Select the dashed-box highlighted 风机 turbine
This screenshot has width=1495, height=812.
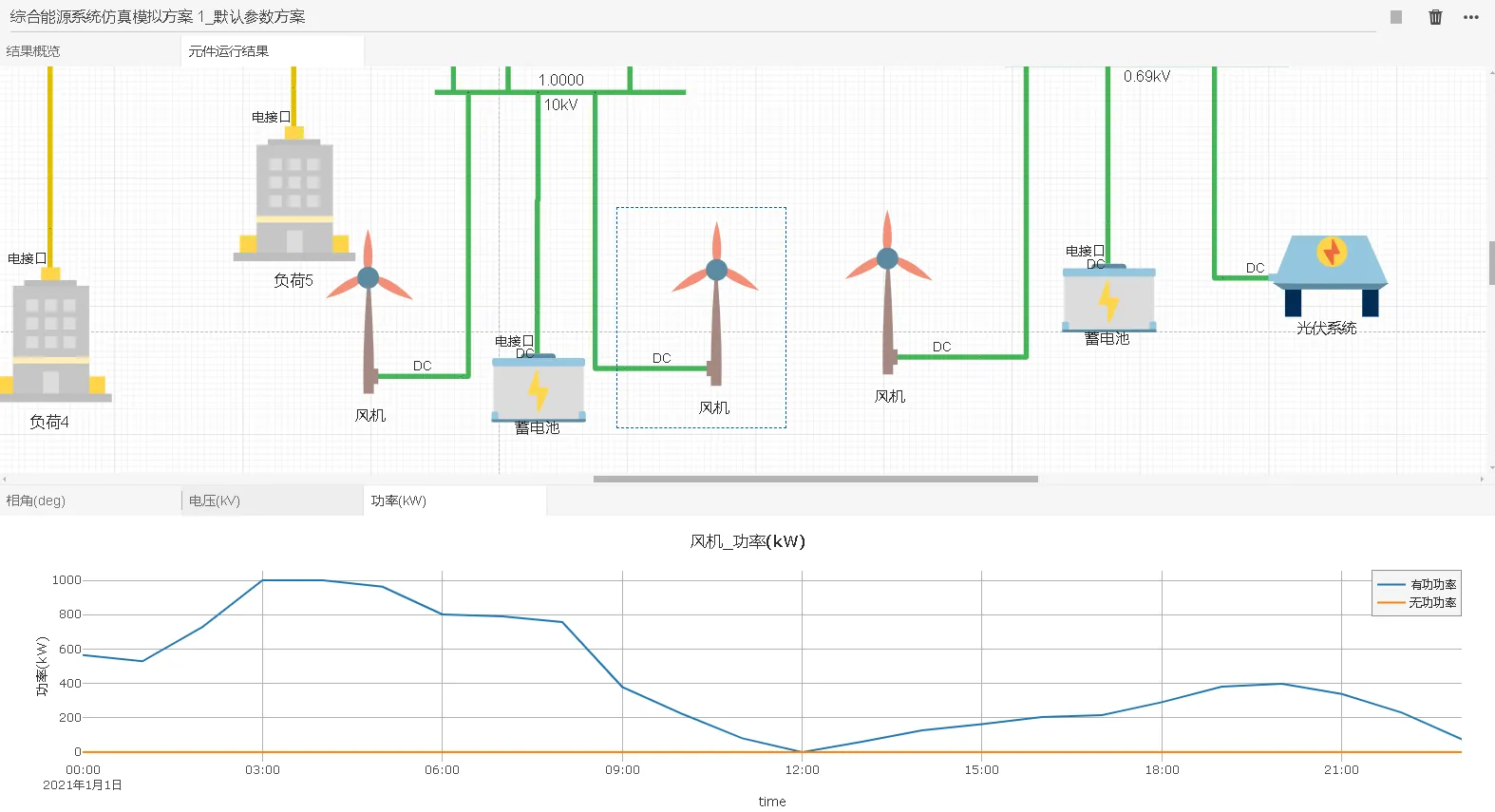716,304
